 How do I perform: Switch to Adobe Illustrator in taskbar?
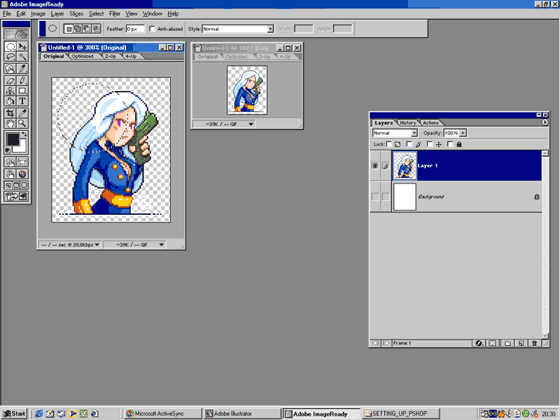[242, 414]
